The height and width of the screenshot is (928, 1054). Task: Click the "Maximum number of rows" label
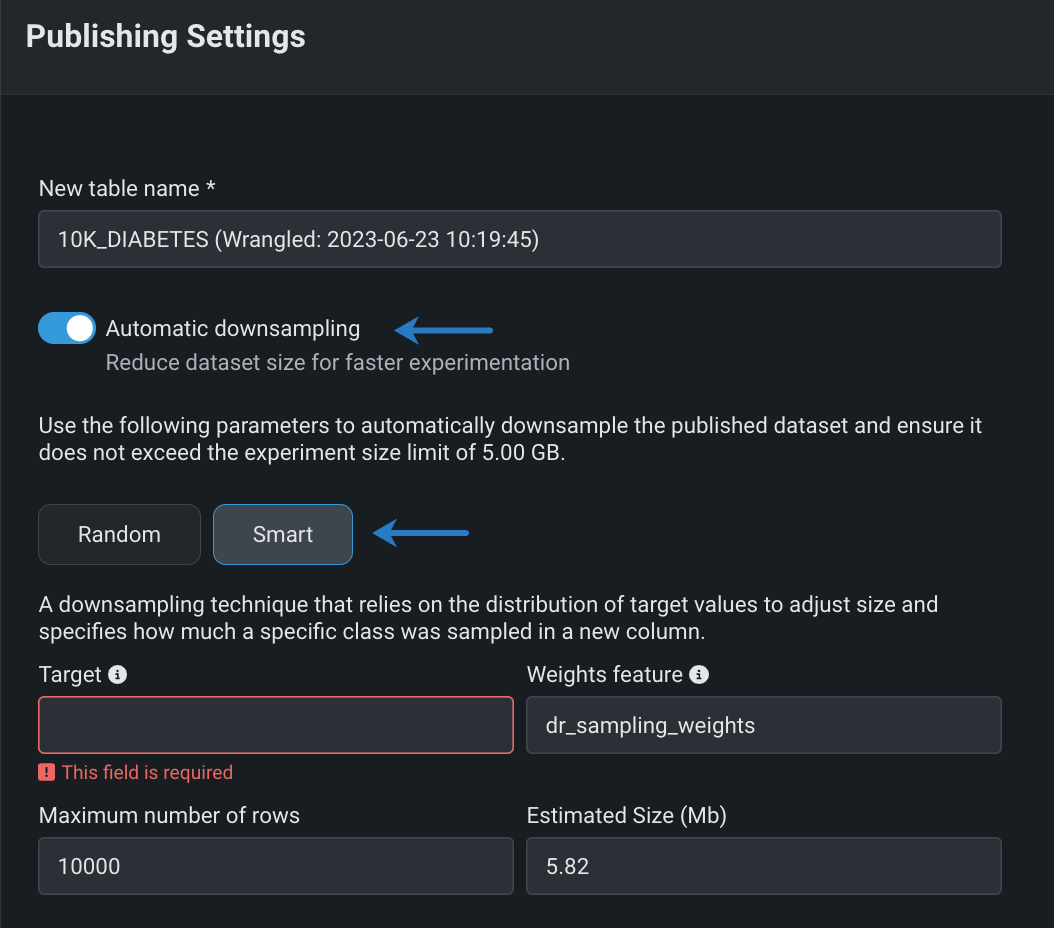tap(169, 816)
